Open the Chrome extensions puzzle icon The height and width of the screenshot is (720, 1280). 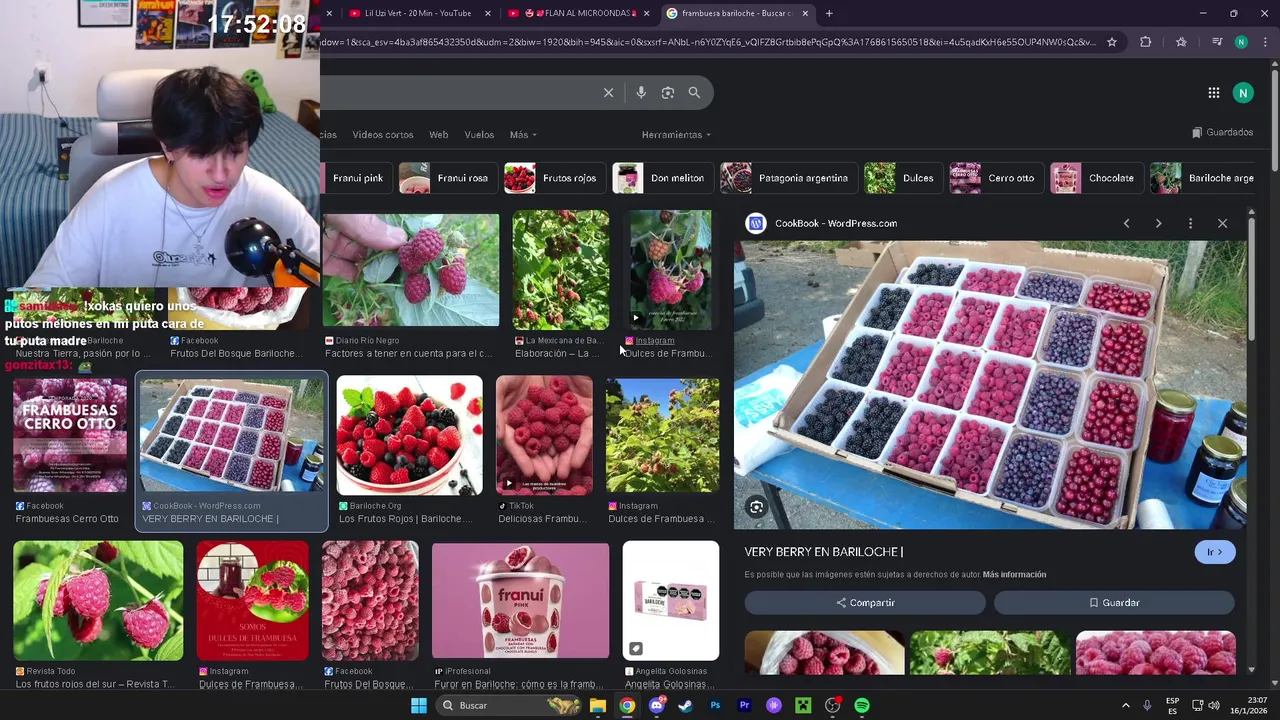click(x=1146, y=42)
